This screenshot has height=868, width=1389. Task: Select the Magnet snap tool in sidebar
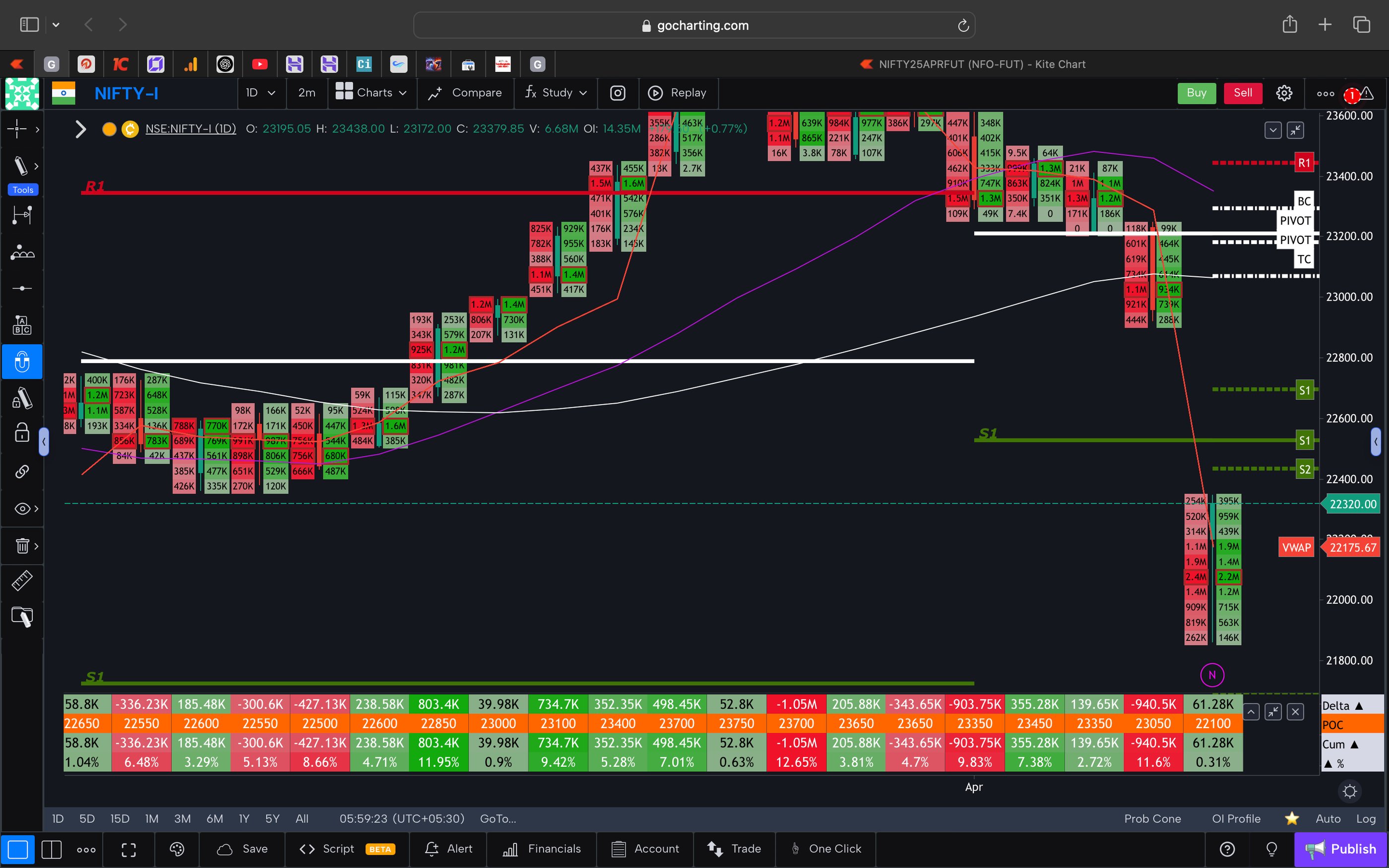[22, 362]
